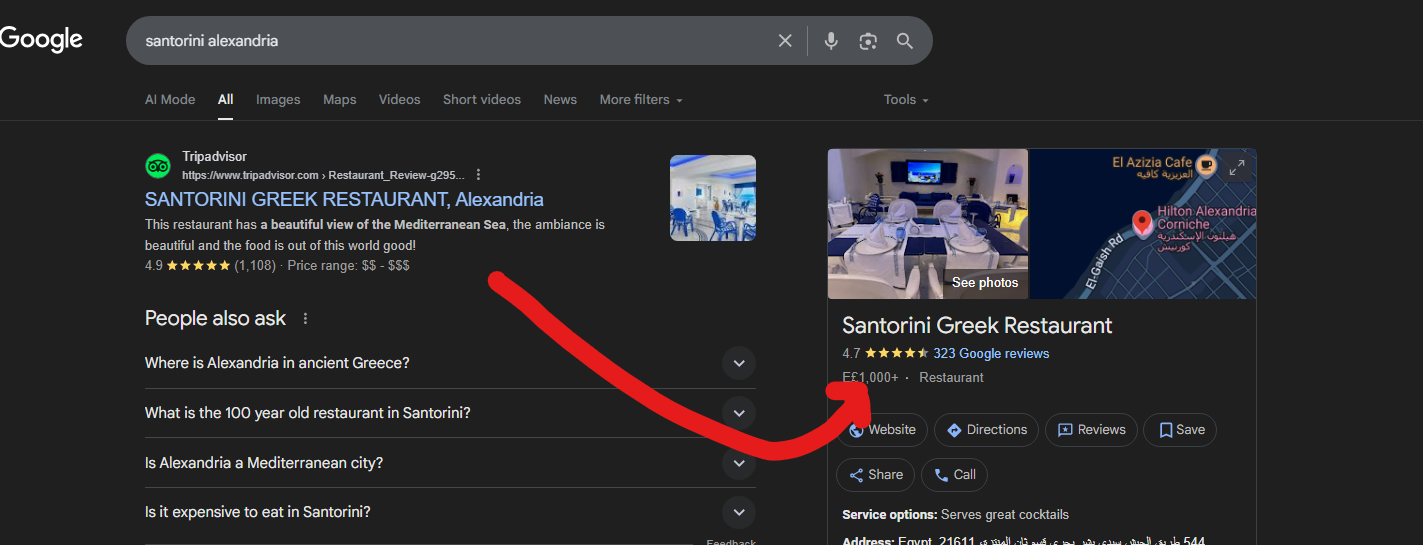Switch to the Maps tab
The width and height of the screenshot is (1423, 545).
coord(340,100)
